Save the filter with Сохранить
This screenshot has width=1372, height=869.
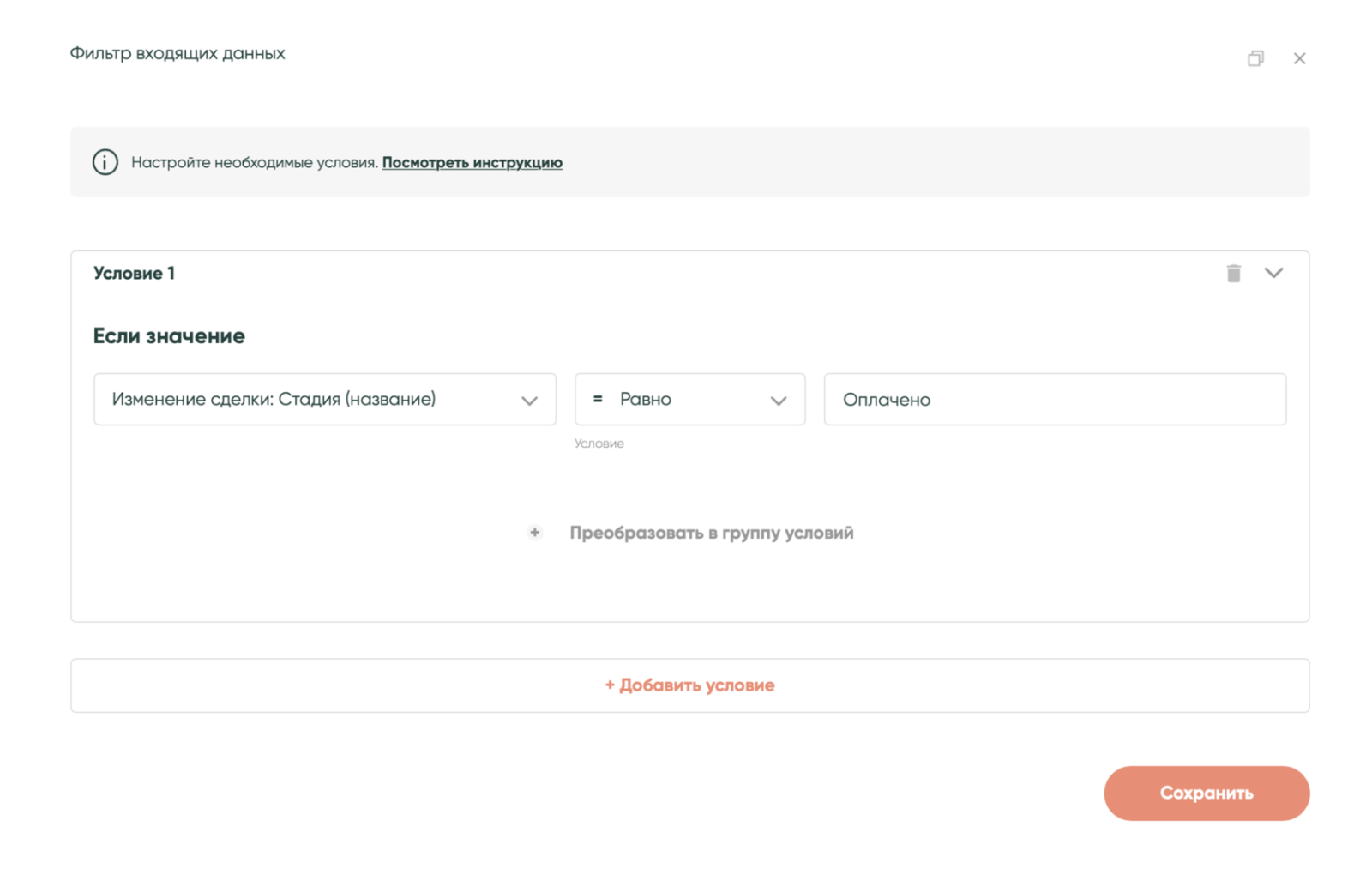click(1206, 793)
